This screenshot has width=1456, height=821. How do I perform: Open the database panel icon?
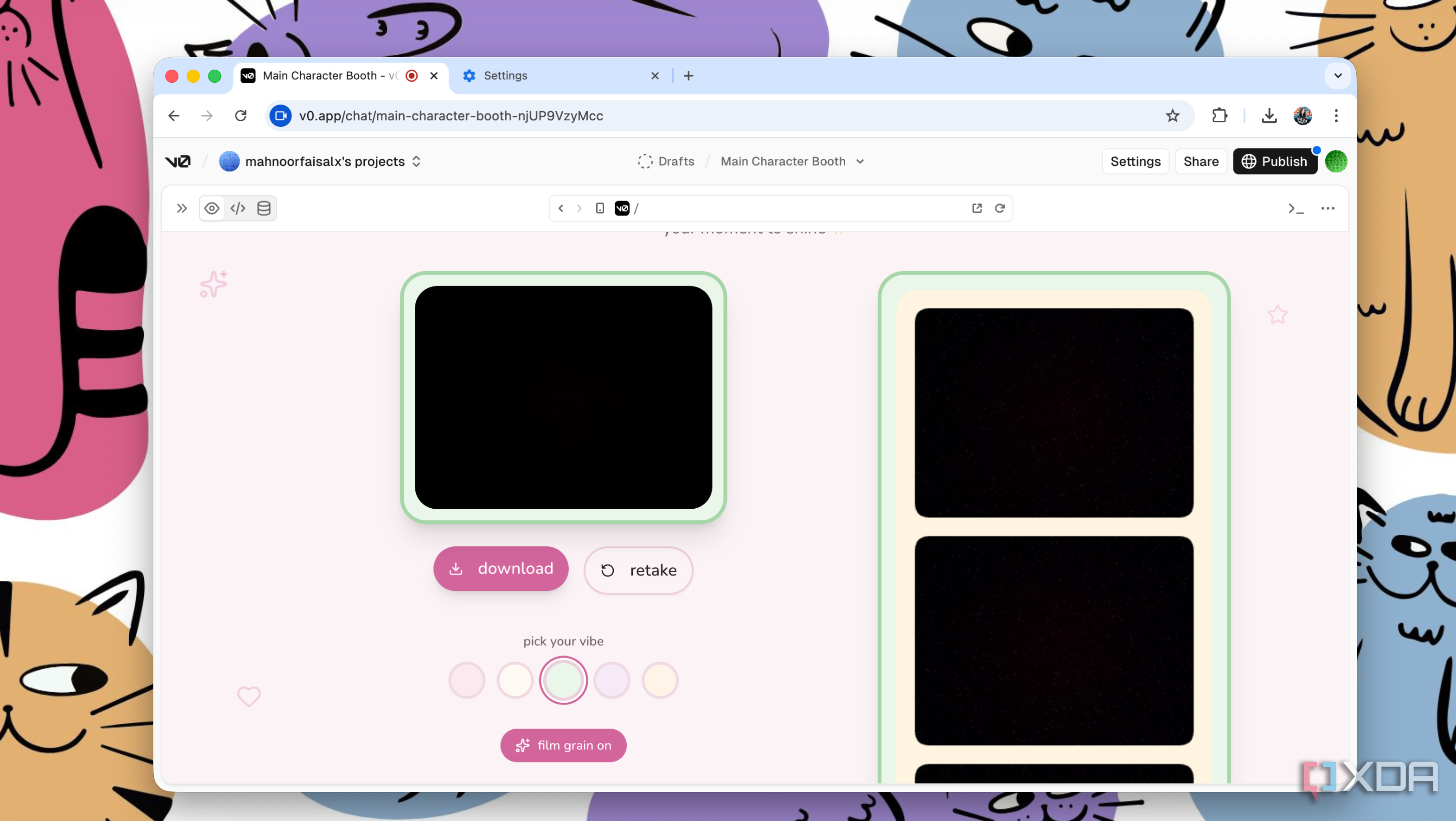(x=264, y=209)
